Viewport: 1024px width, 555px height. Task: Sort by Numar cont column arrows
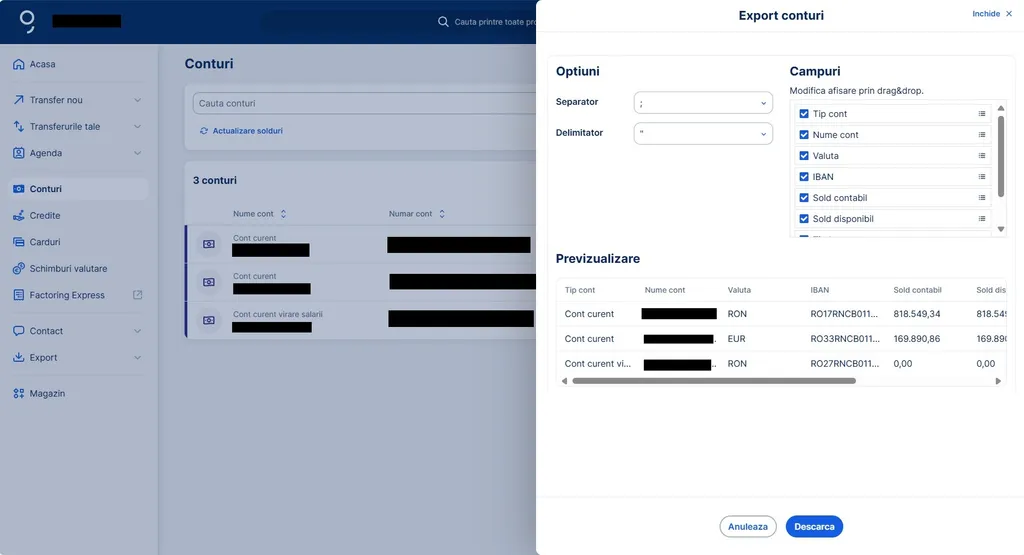click(x=442, y=214)
